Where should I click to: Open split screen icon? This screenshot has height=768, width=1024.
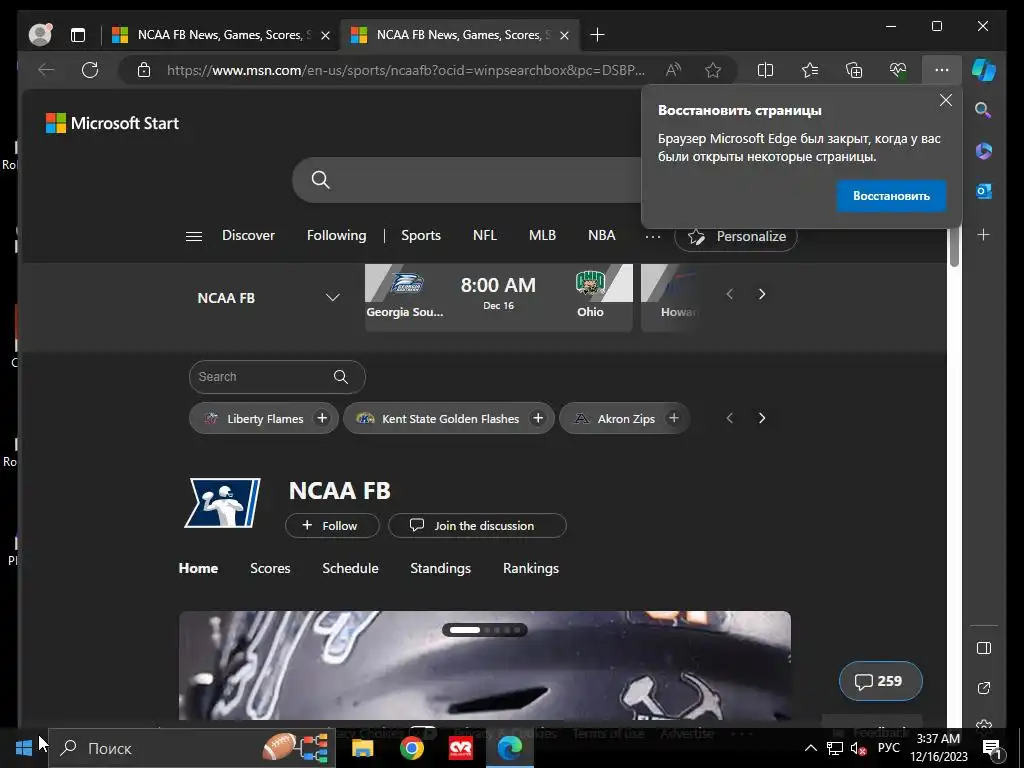(x=765, y=70)
